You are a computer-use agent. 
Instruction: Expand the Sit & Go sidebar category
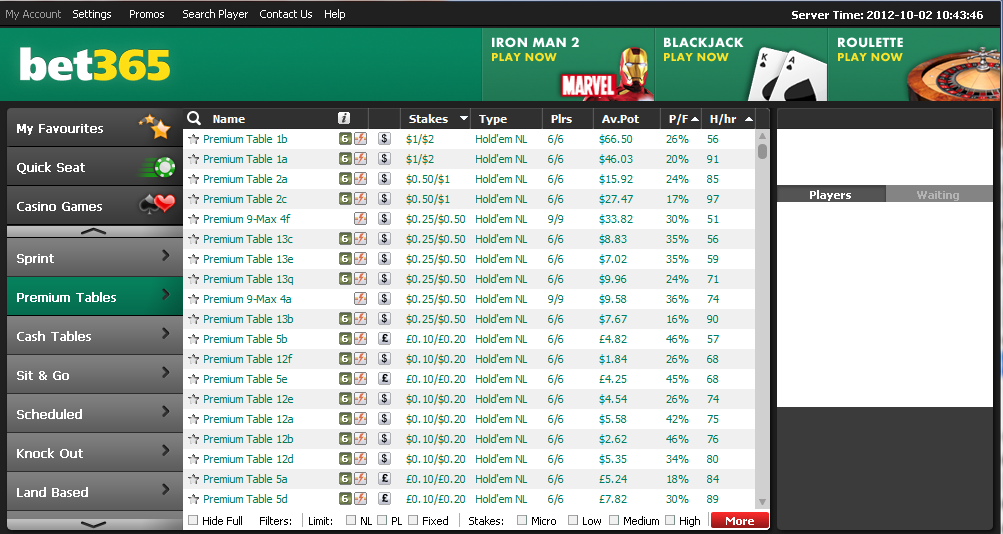[94, 375]
